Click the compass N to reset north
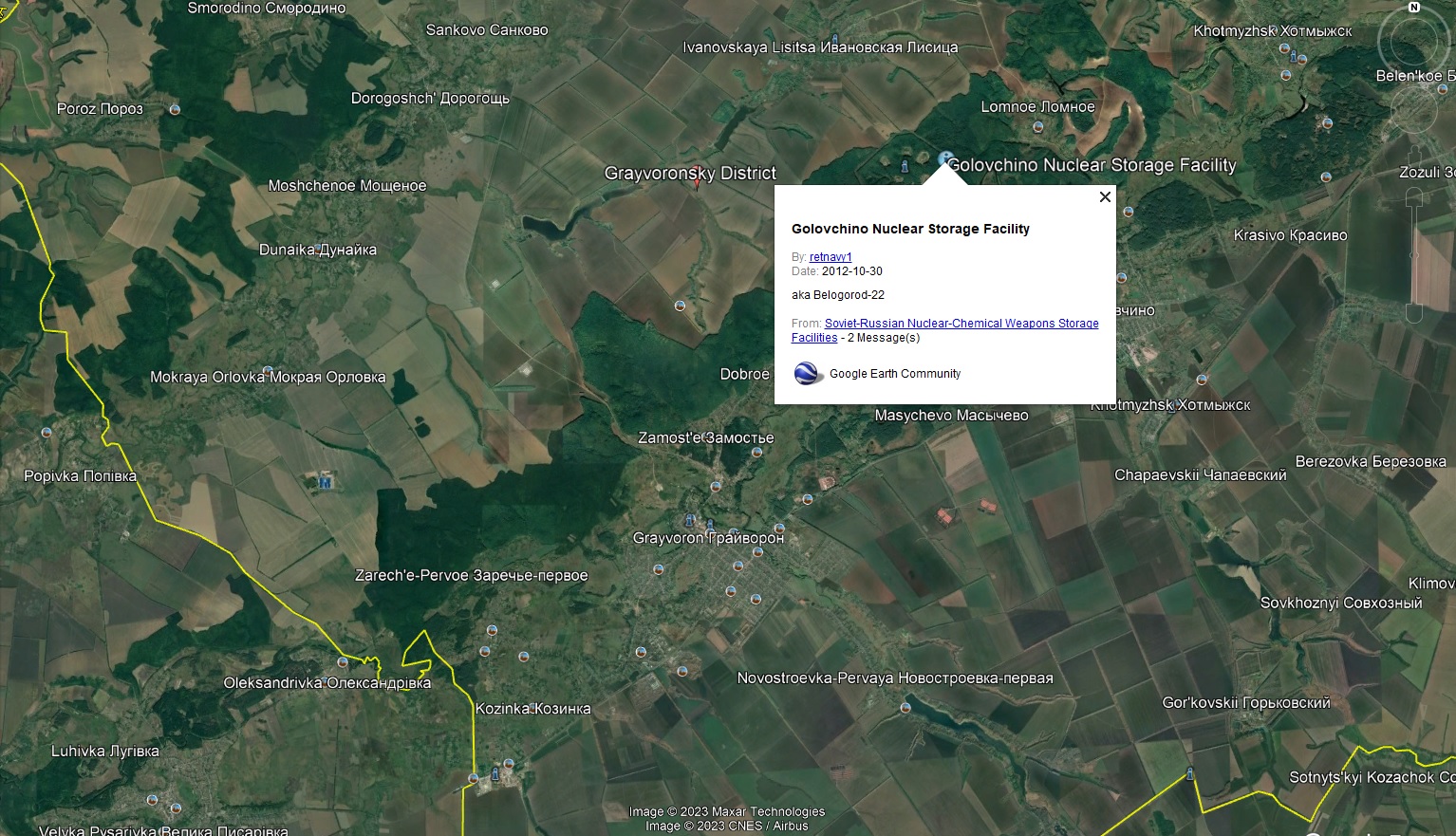Image resolution: width=1456 pixels, height=836 pixels. [x=1414, y=8]
